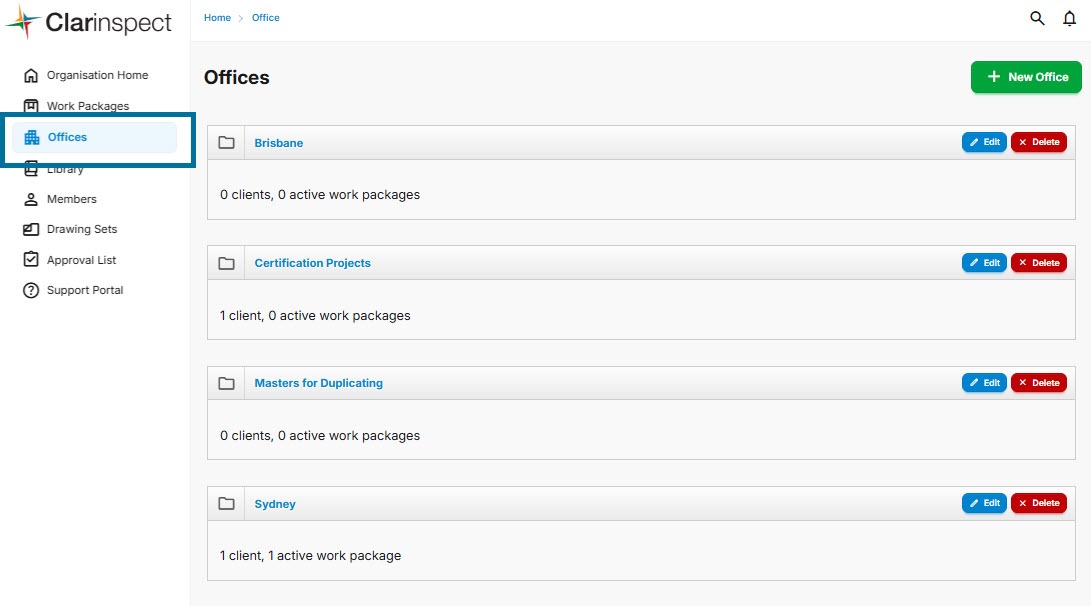
Task: Delete the Sydney office
Action: tap(1038, 503)
